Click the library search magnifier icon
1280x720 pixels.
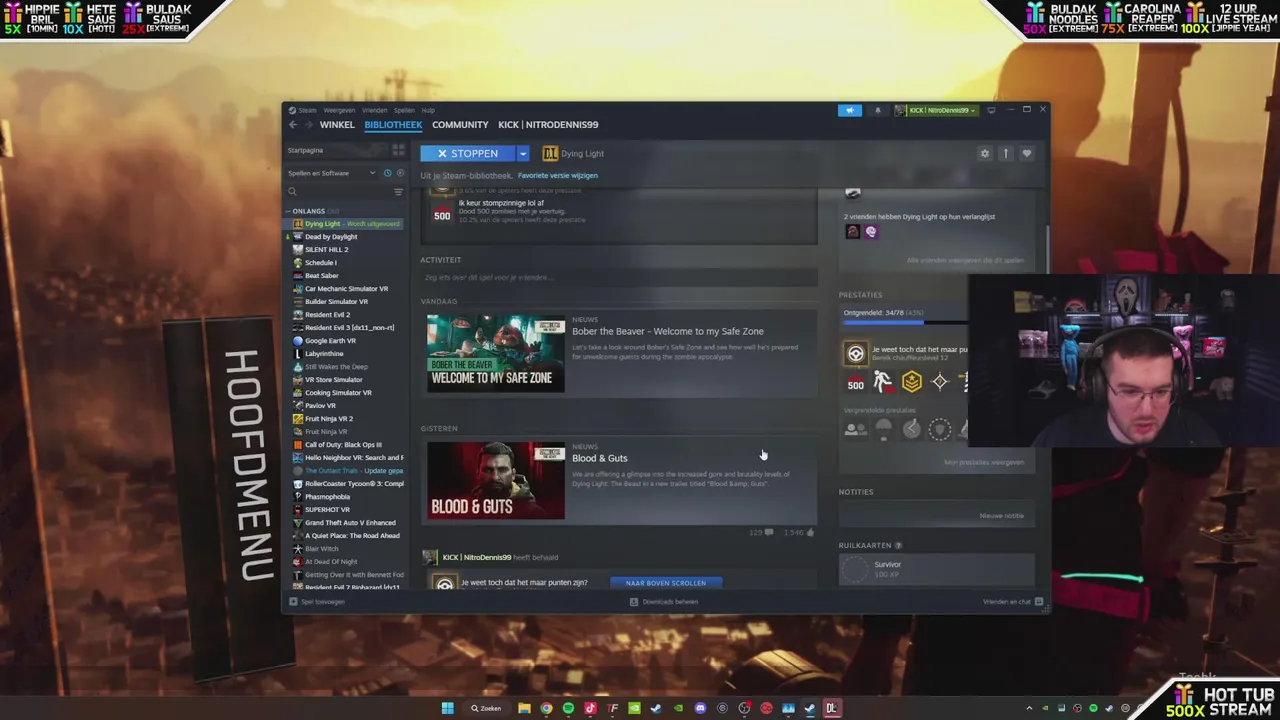[x=293, y=192]
